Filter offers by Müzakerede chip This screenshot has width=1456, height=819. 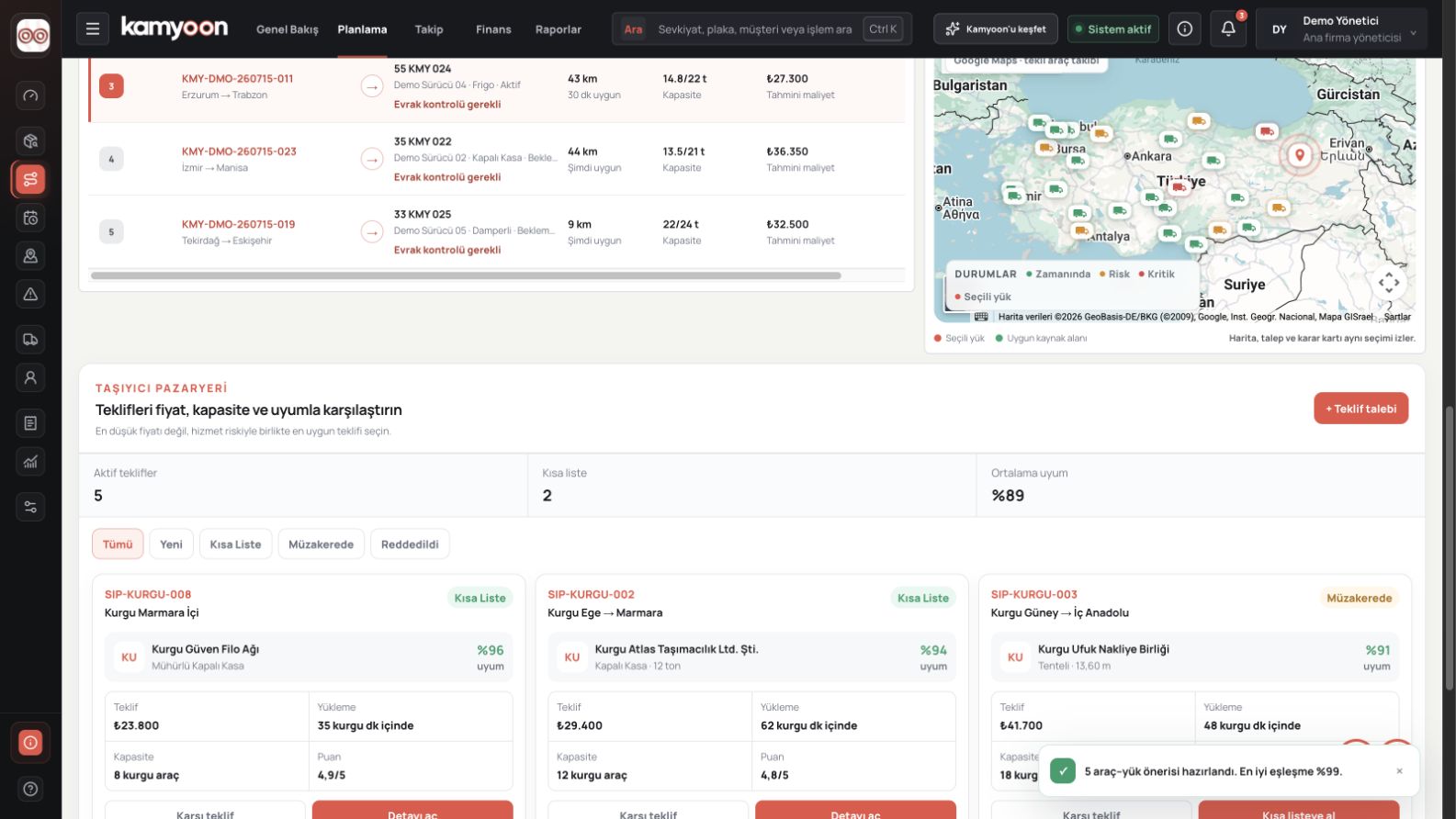tap(321, 544)
